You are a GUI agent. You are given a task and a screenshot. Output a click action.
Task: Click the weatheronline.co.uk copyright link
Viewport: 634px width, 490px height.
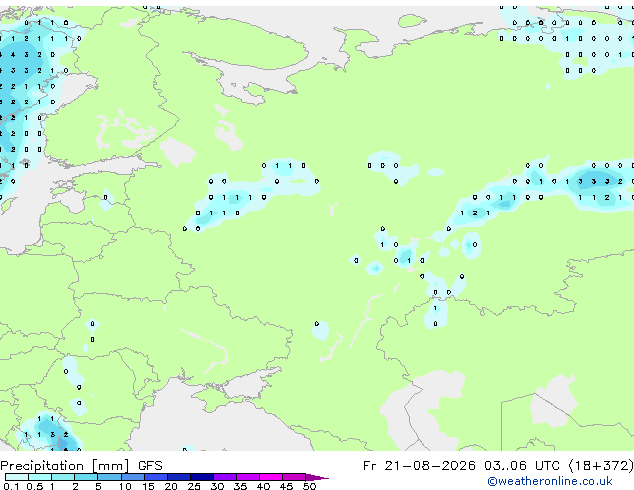(x=549, y=481)
